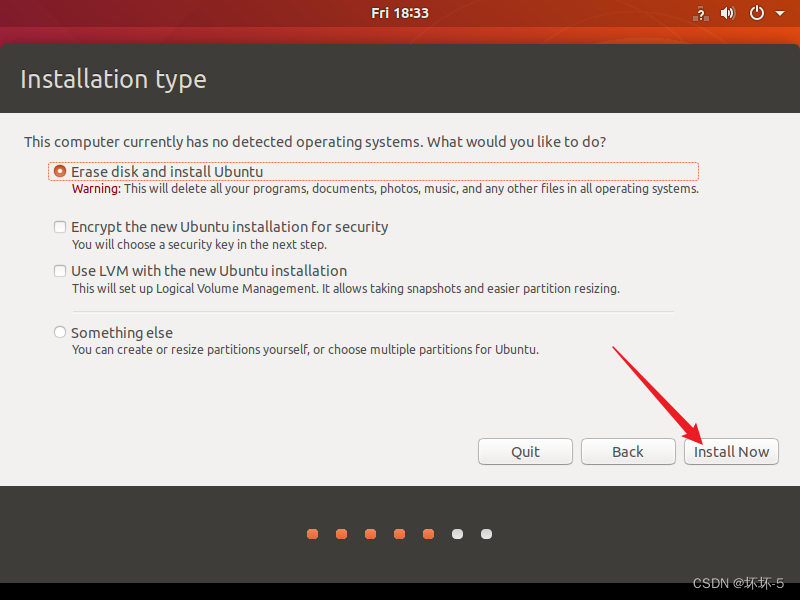Click the 'no detected operating systems' question text
Viewport: 800px width, 600px height.
point(315,142)
